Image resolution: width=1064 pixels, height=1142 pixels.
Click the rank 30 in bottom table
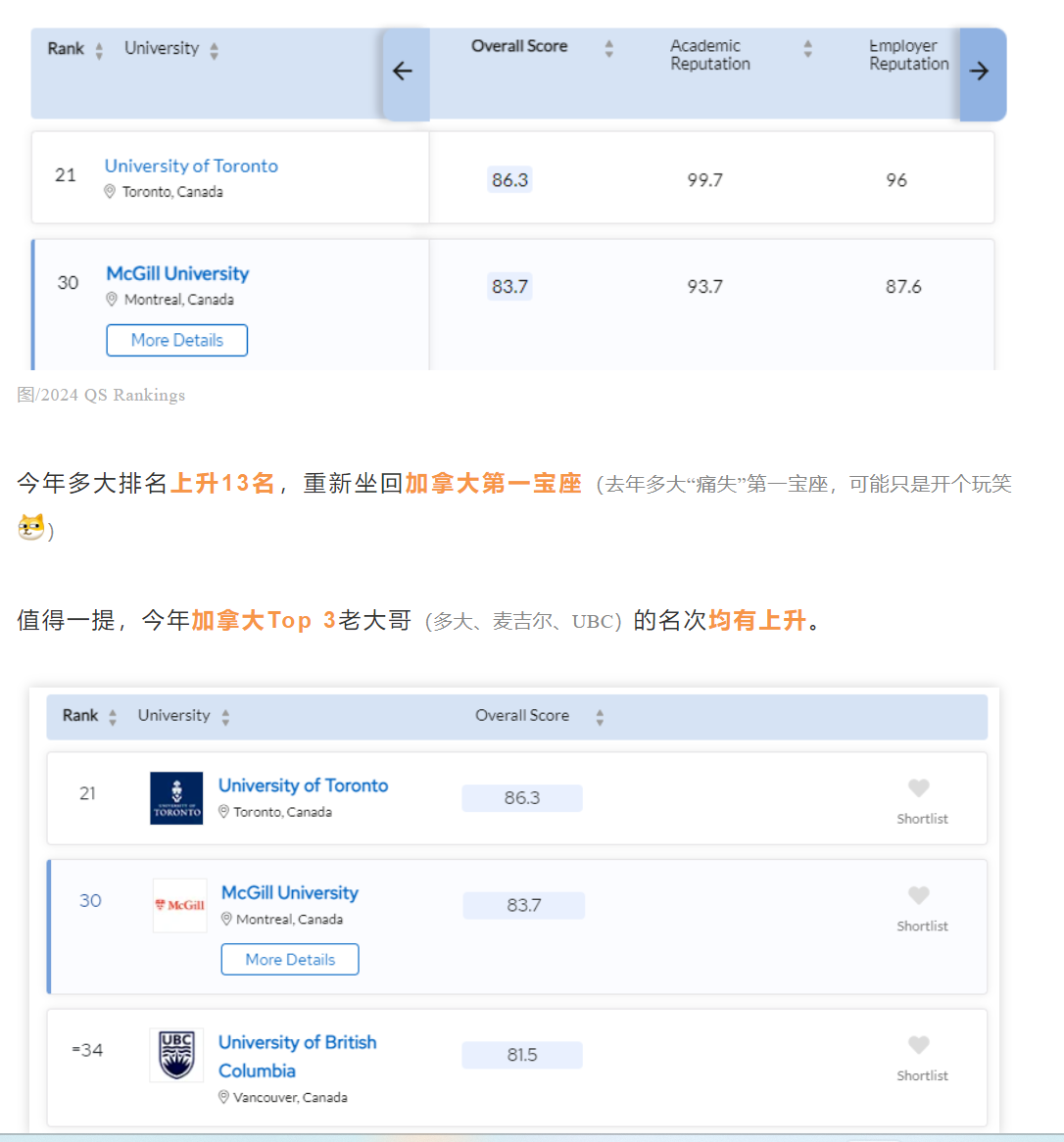(x=90, y=901)
